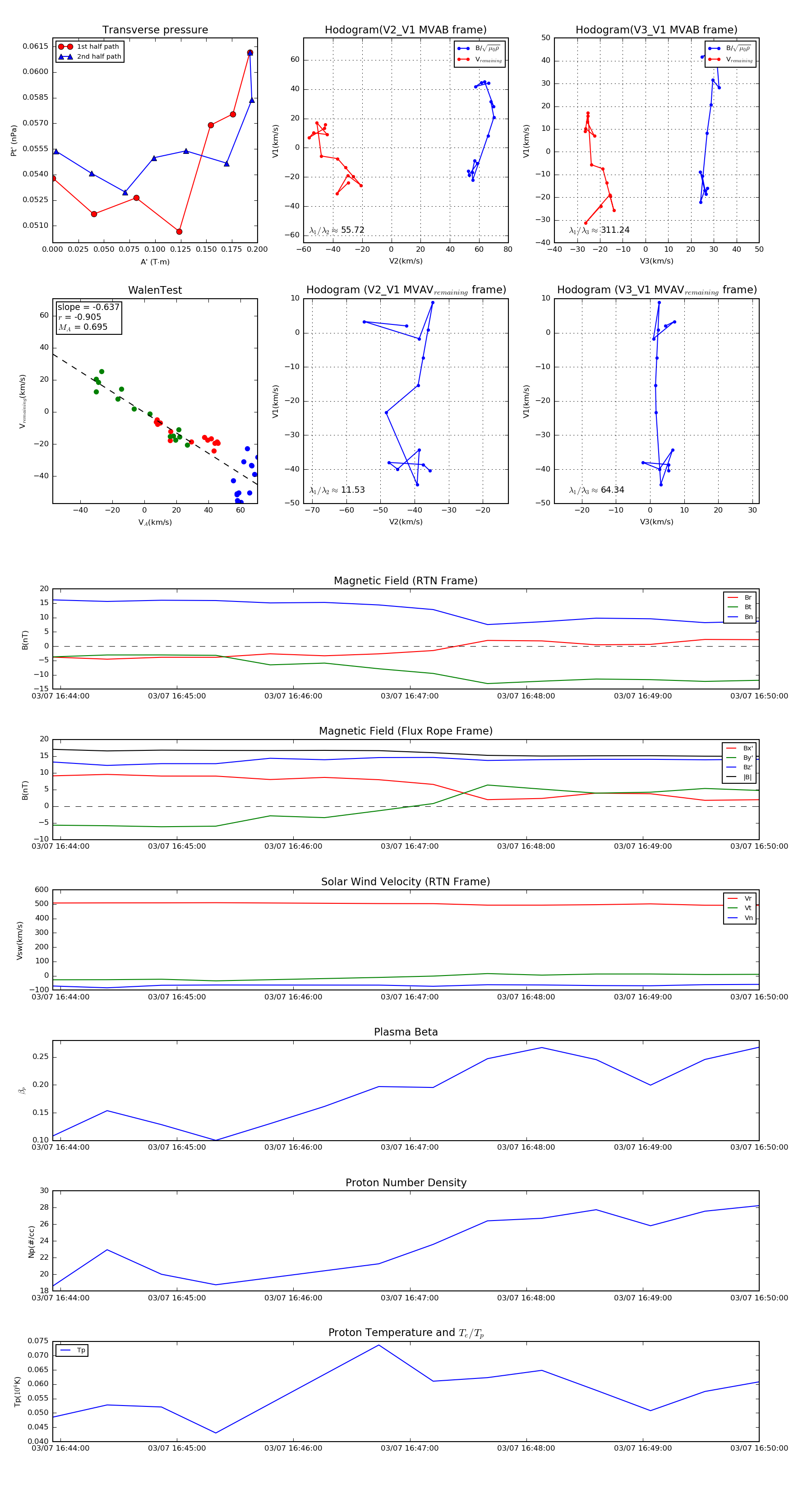The height and width of the screenshot is (1489, 812).
Task: Click B/√μ0ρ legend entry in V3_V1 MVAB hodogram
Action: tap(730, 49)
